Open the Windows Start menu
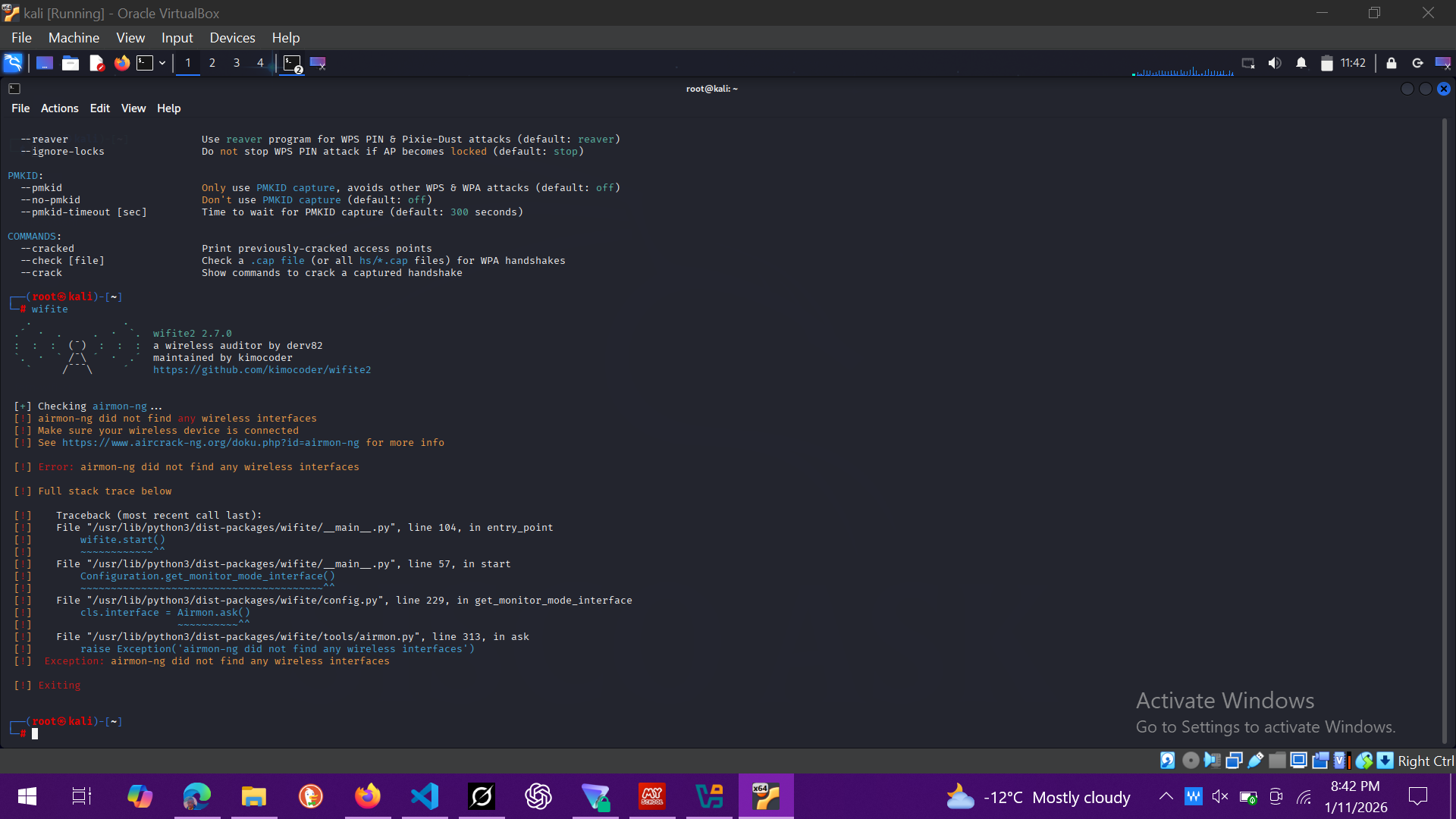The height and width of the screenshot is (819, 1456). [x=27, y=796]
